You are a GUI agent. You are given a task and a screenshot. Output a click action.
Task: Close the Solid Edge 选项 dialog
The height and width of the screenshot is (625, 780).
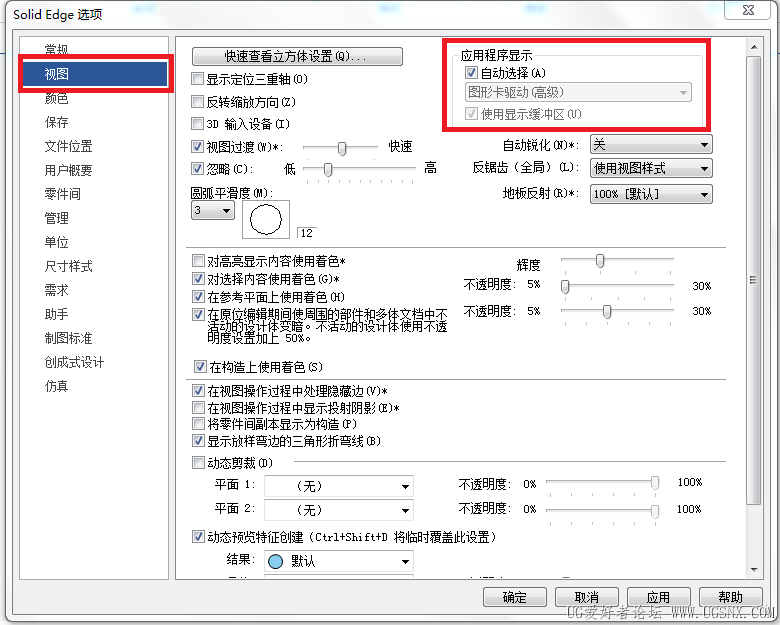tap(749, 10)
